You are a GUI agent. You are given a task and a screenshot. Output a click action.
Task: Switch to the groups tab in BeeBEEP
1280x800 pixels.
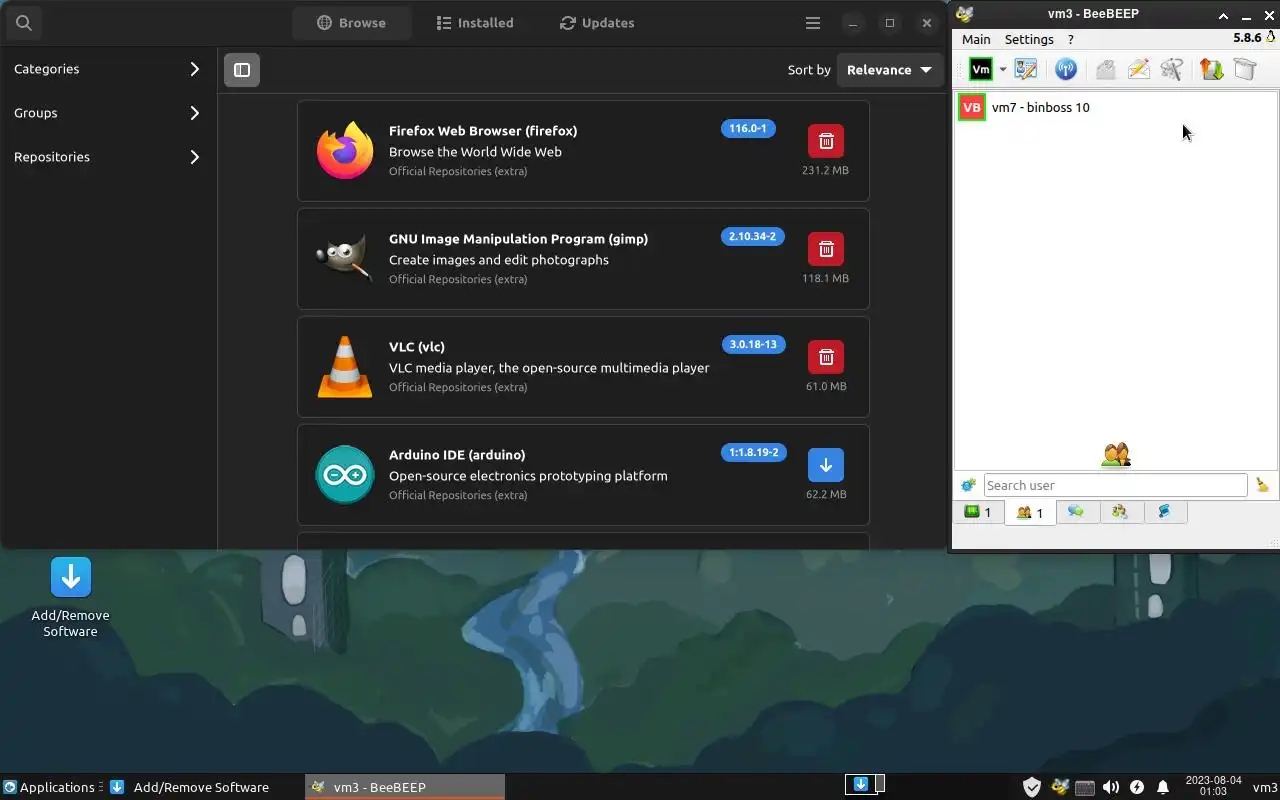[x=1120, y=511]
